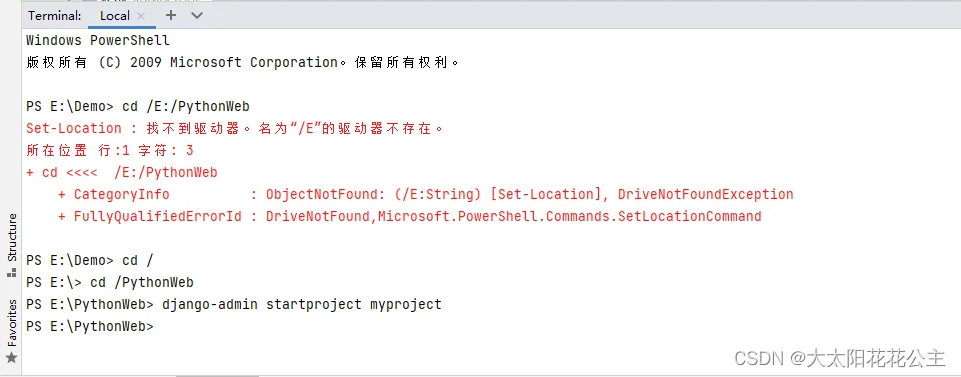Click the cd /PythonWeb command line
The height and width of the screenshot is (377, 961).
point(110,283)
